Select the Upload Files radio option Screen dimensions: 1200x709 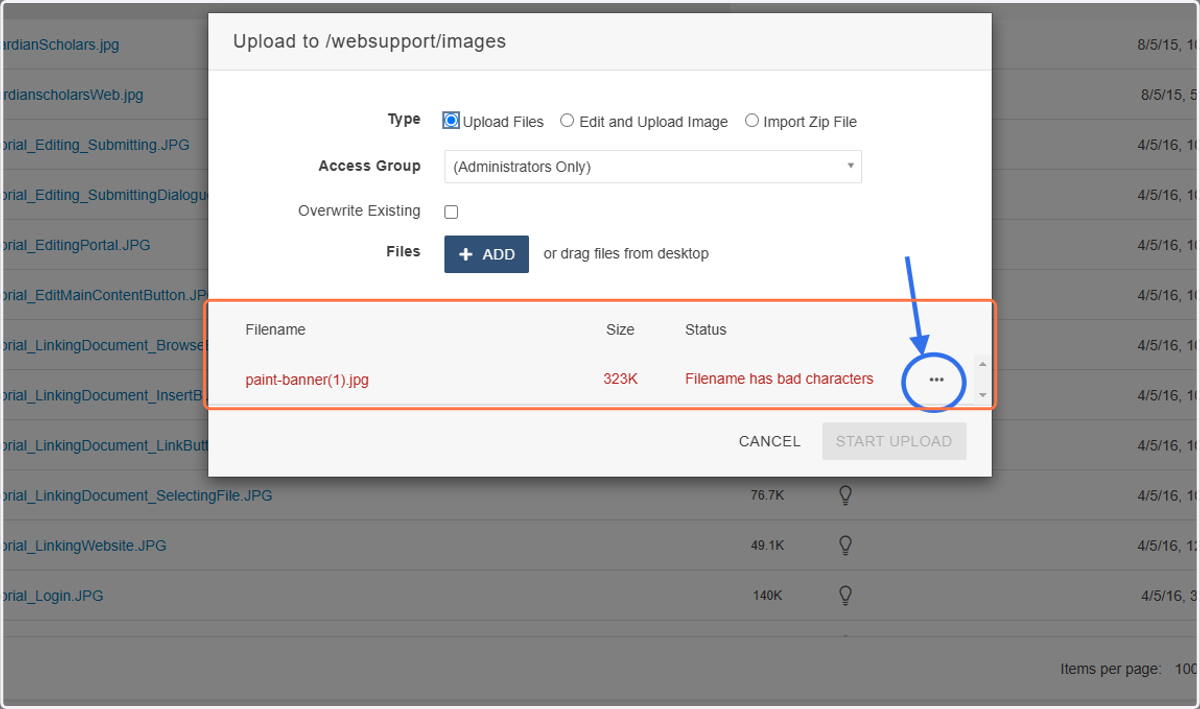451,121
